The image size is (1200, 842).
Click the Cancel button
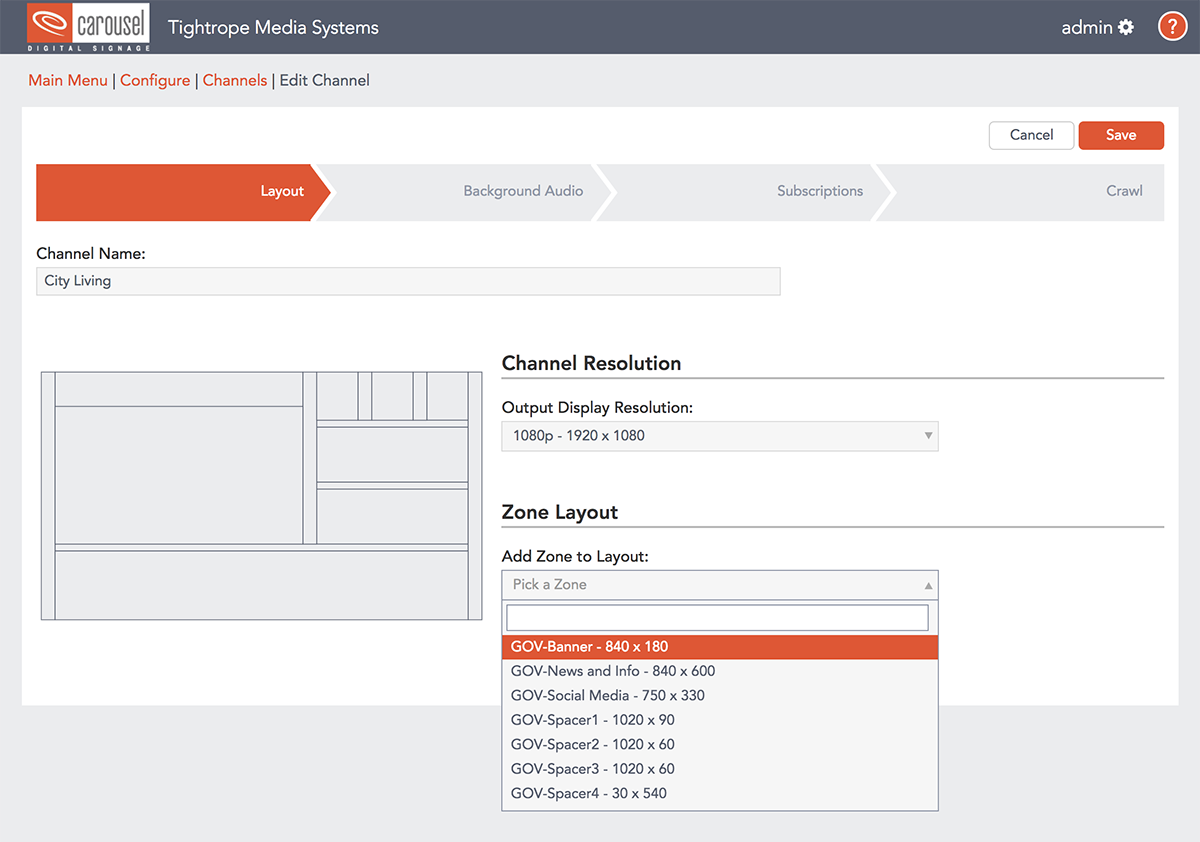[x=1031, y=135]
